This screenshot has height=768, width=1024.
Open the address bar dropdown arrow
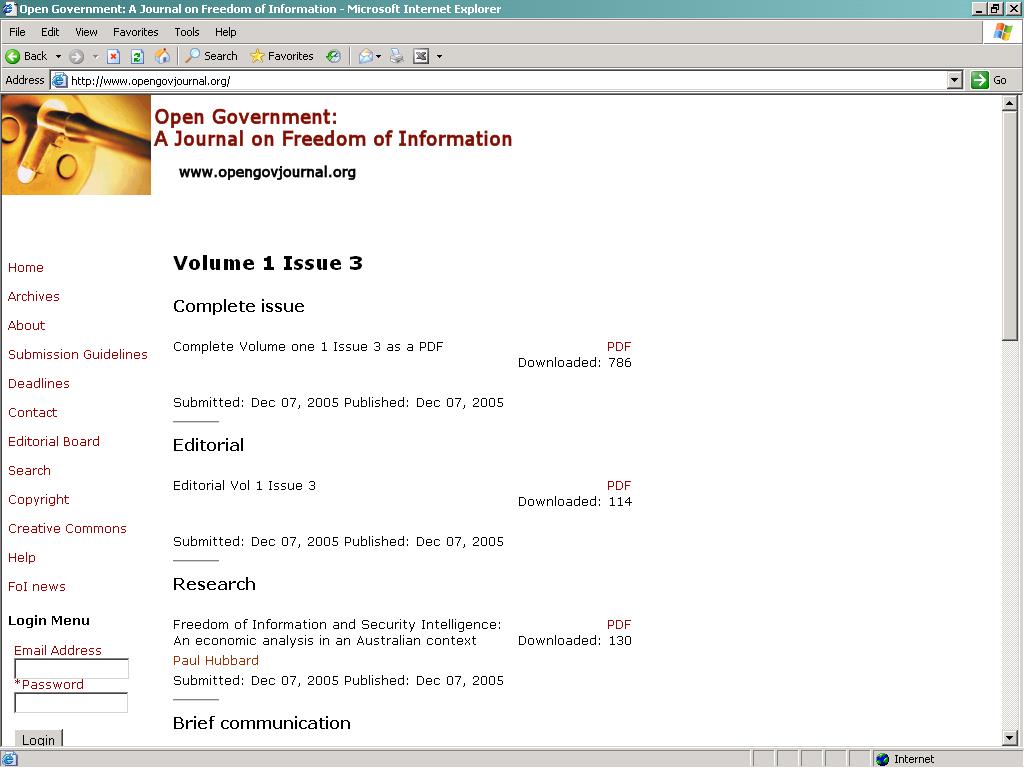pyautogui.click(x=955, y=80)
